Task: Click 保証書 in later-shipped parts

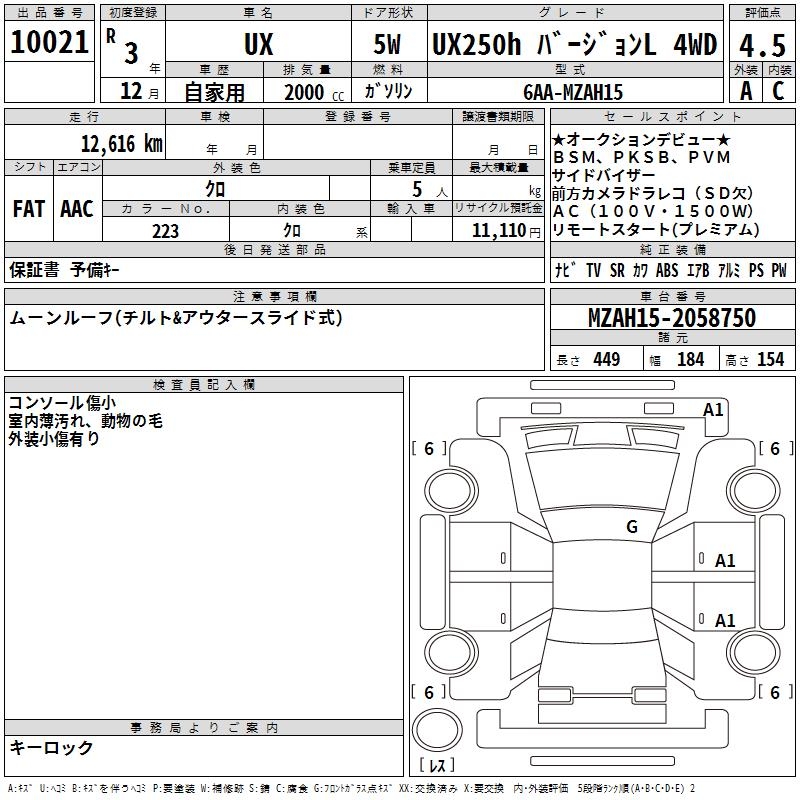Action: coord(34,269)
